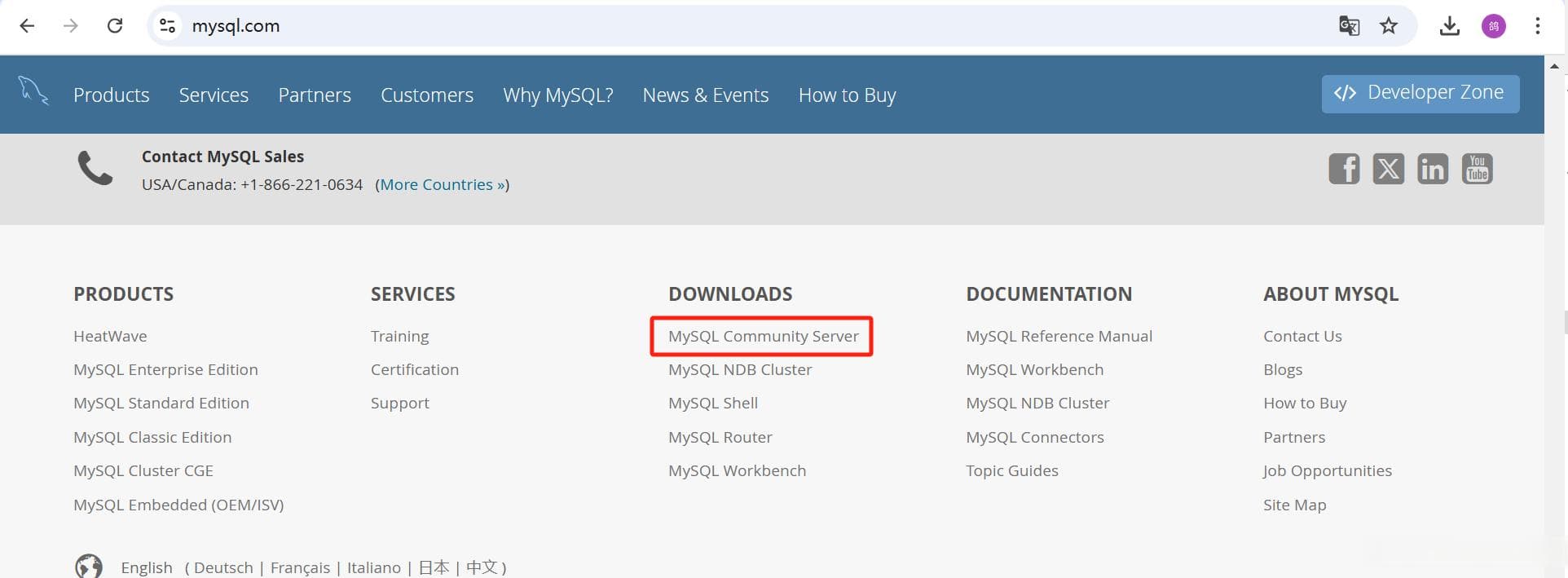Click the DOWNLOADS footer heading

(x=730, y=293)
